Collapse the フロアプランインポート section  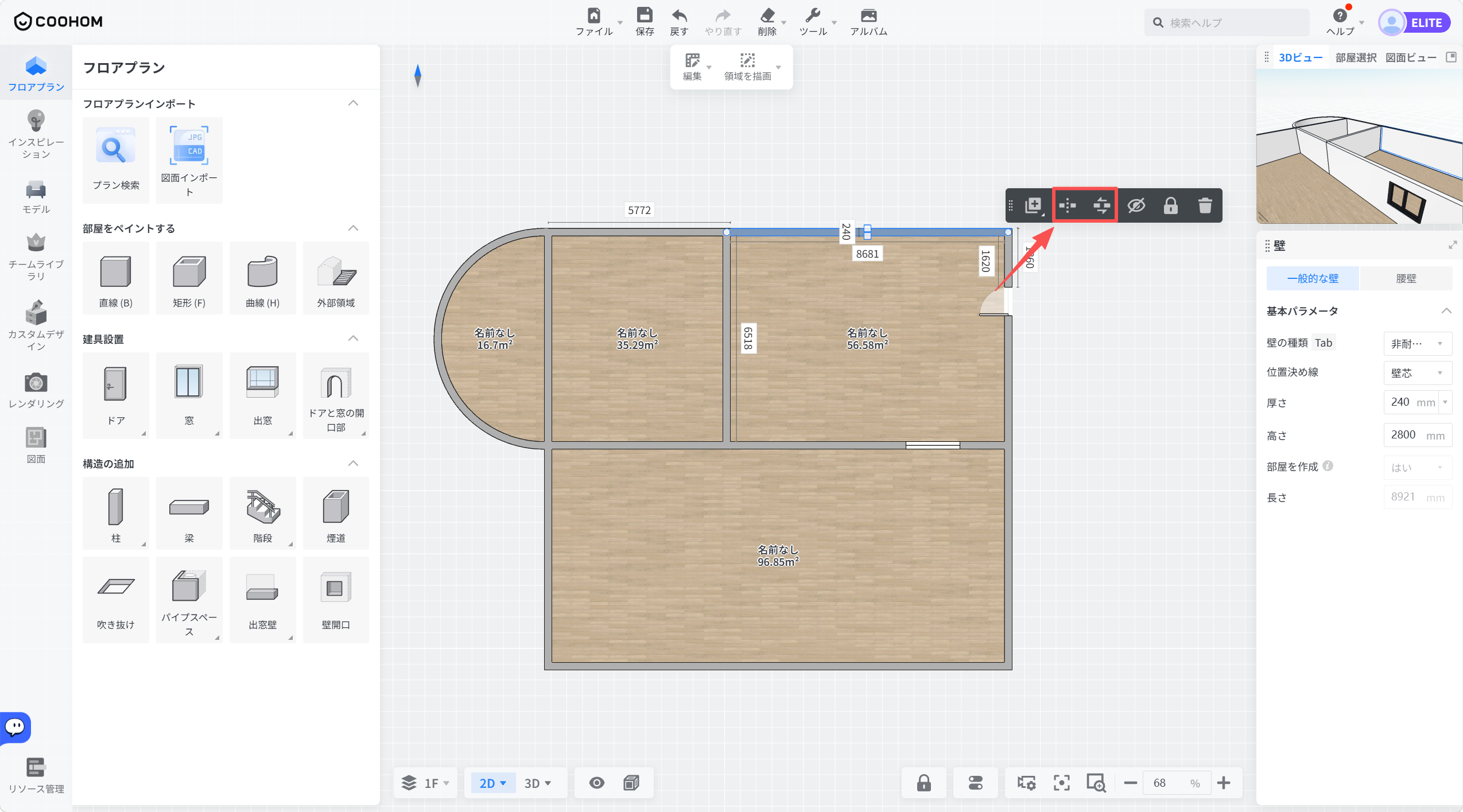coord(354,103)
